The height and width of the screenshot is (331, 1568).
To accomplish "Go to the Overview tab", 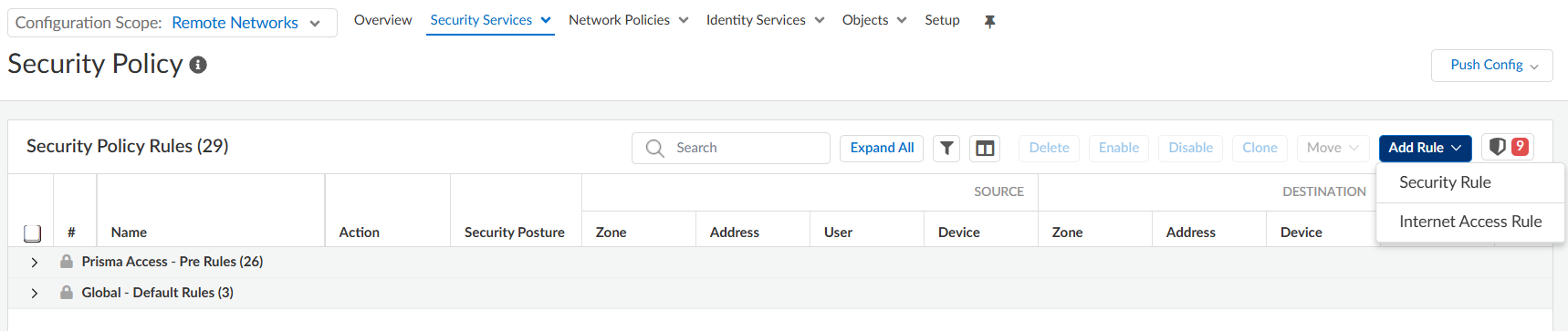I will [x=382, y=20].
